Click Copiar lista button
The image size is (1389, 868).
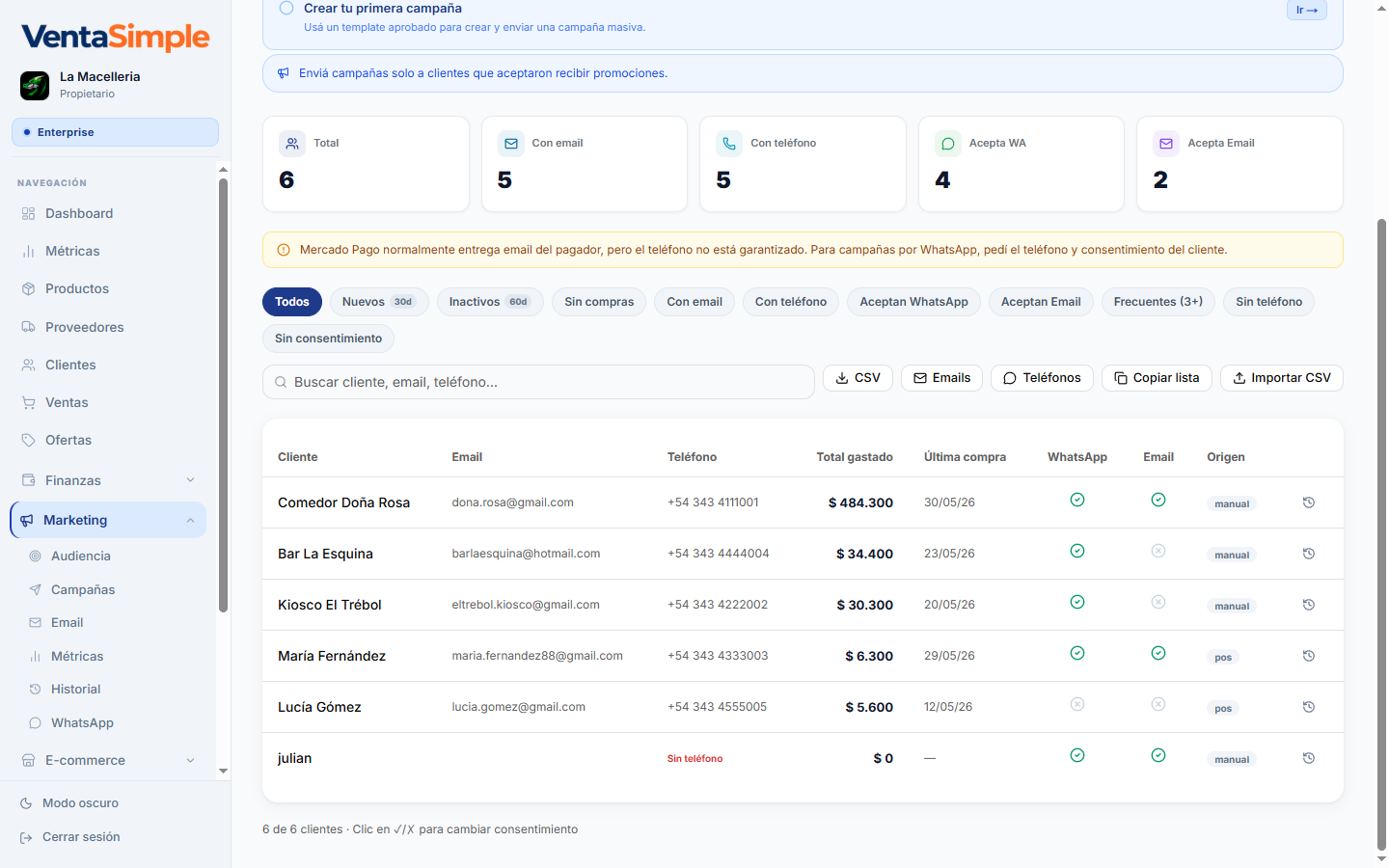pyautogui.click(x=1157, y=378)
